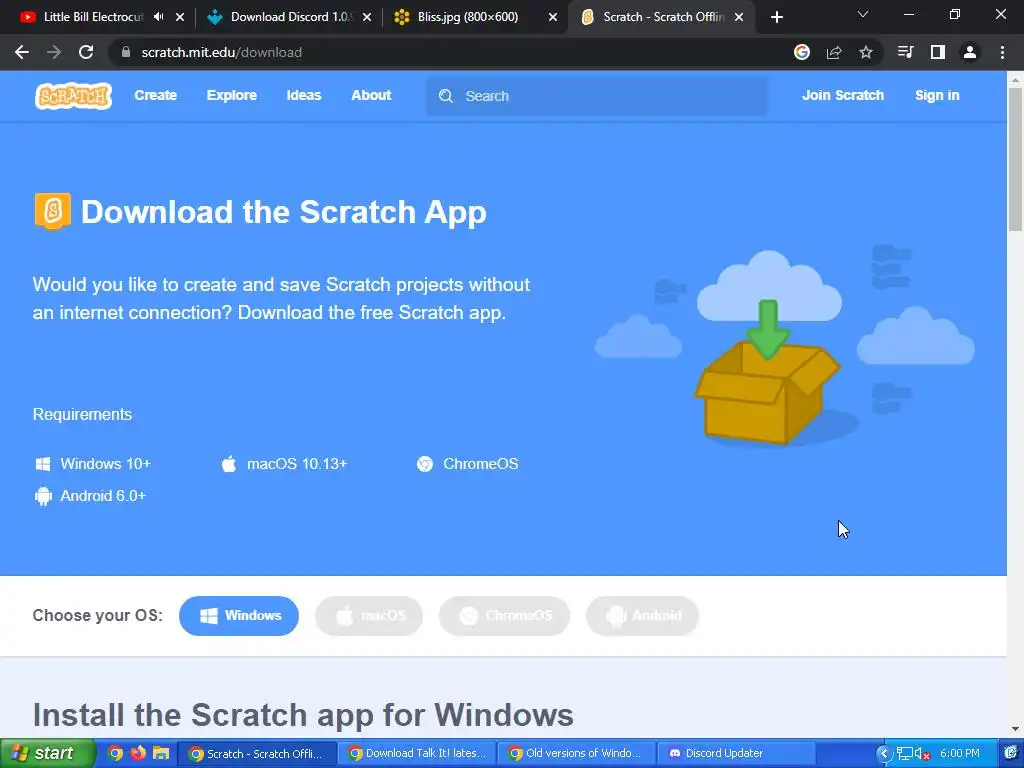Open Old versions of Windows taskbar window

577,754
